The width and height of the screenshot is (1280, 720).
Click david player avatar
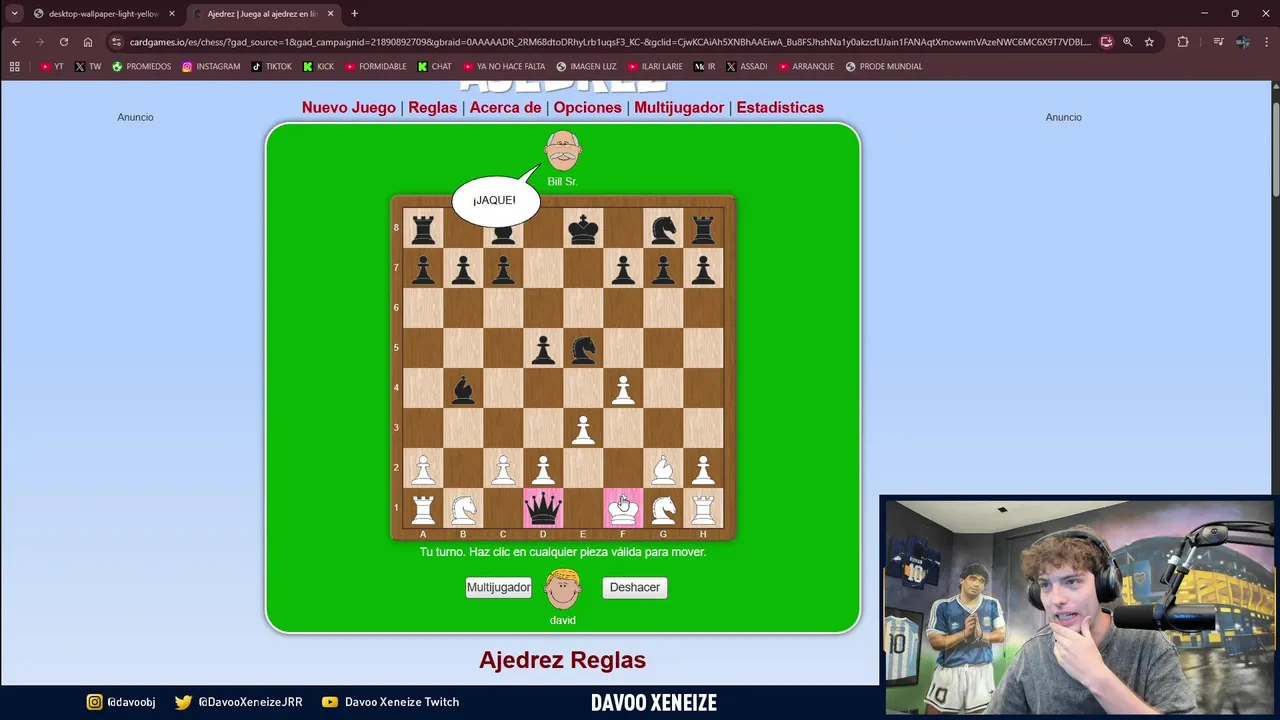click(x=563, y=588)
